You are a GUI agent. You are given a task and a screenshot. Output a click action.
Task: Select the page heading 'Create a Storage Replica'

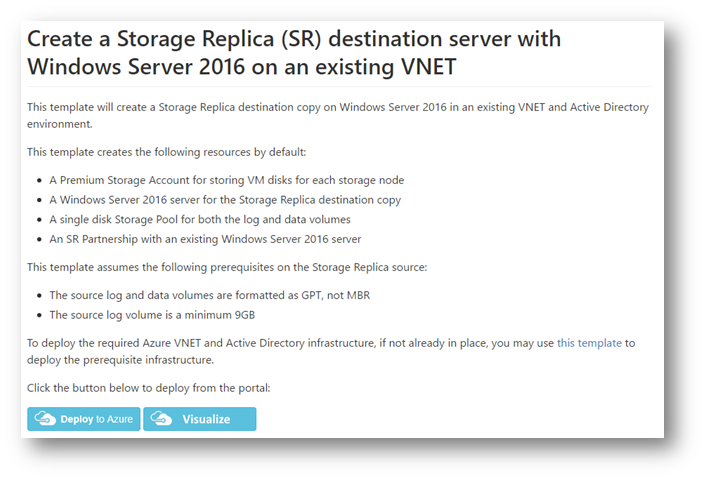(x=294, y=53)
